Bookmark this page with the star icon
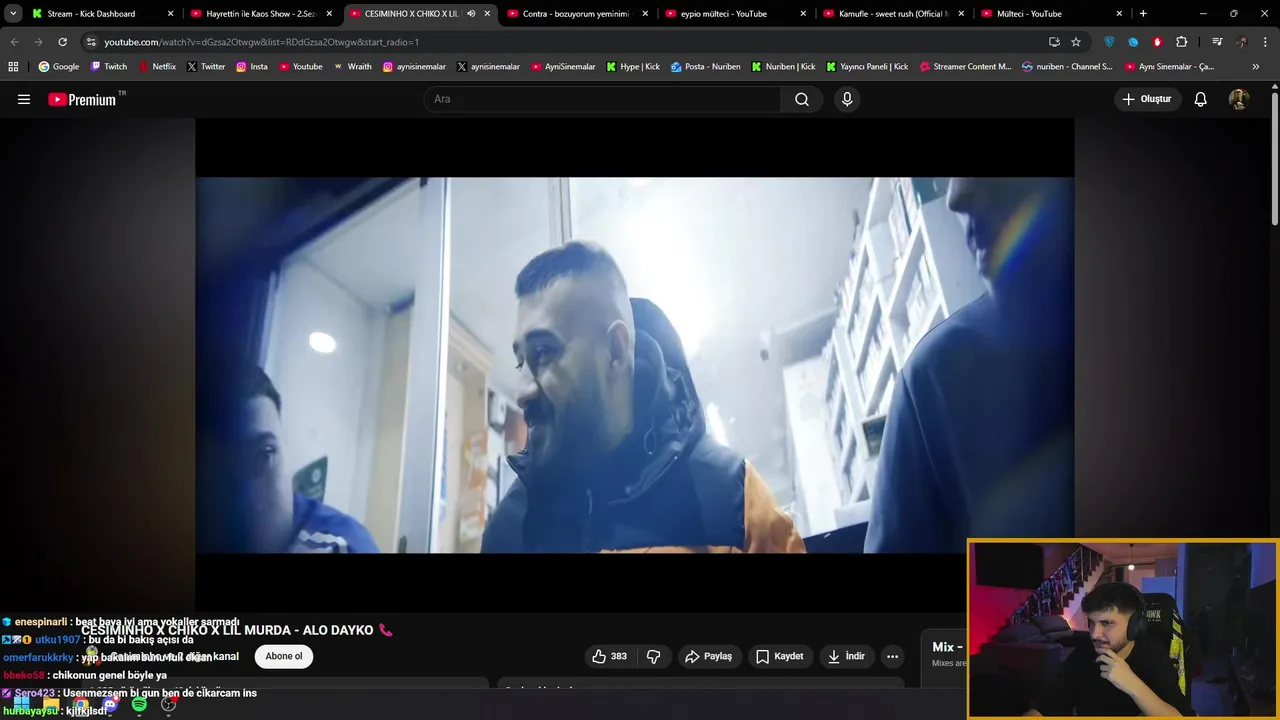This screenshot has width=1280, height=720. coord(1076,42)
